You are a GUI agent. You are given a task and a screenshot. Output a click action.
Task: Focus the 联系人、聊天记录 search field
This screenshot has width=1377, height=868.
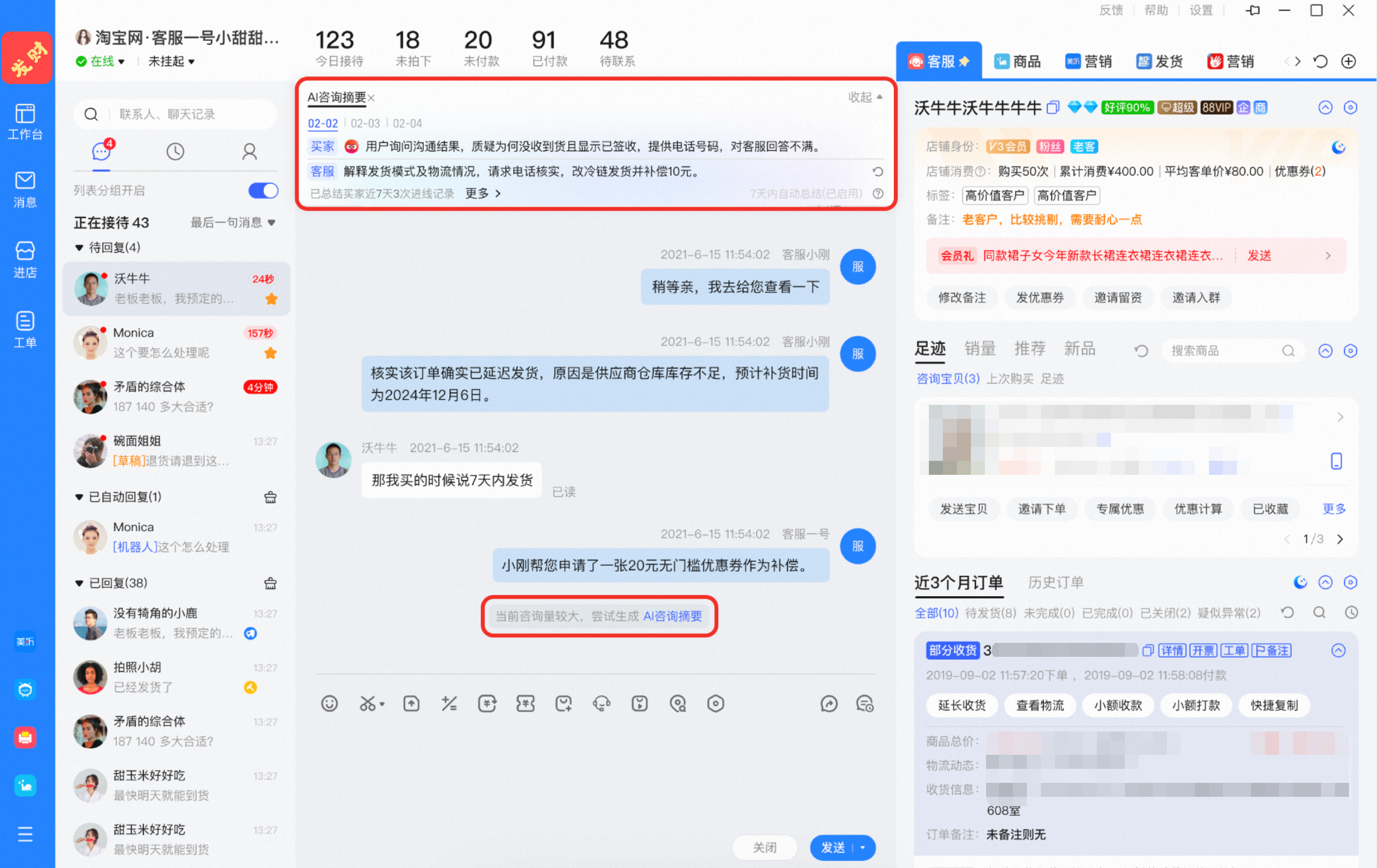tap(175, 114)
